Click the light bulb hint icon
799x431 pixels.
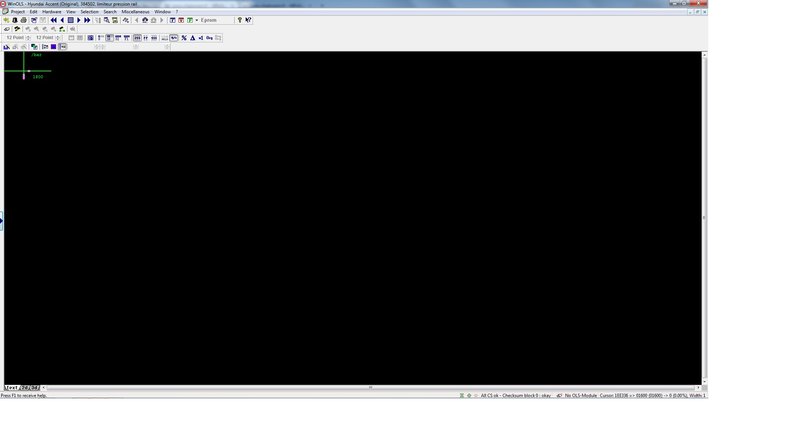click(x=239, y=20)
